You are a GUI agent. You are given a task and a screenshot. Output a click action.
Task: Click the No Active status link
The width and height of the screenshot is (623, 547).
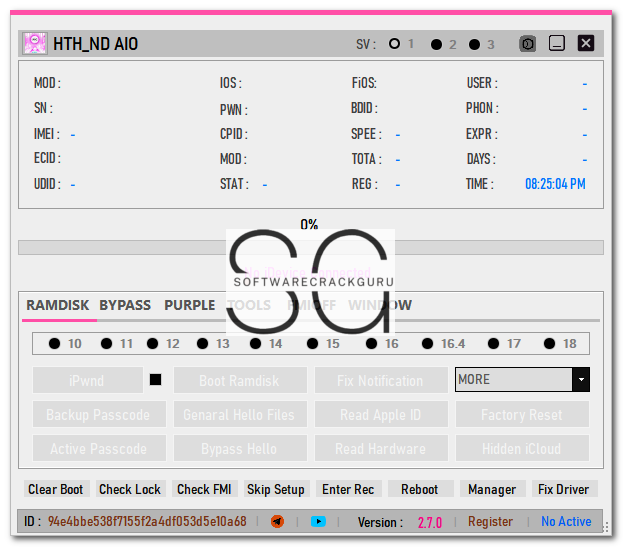[566, 522]
